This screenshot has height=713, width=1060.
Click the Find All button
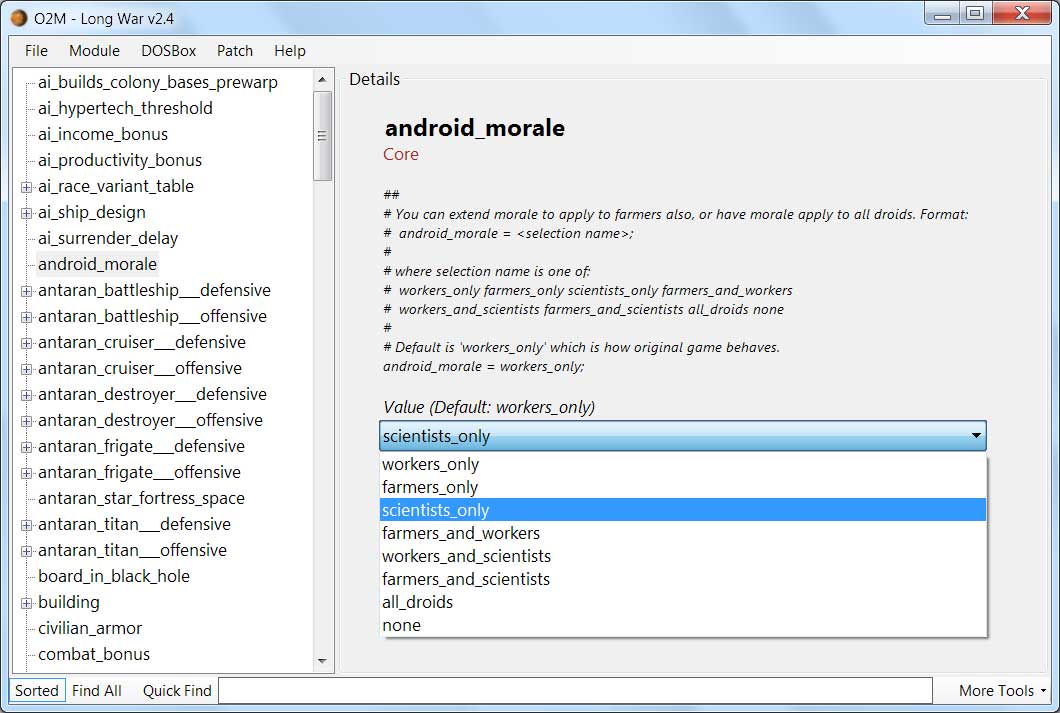[x=97, y=691]
